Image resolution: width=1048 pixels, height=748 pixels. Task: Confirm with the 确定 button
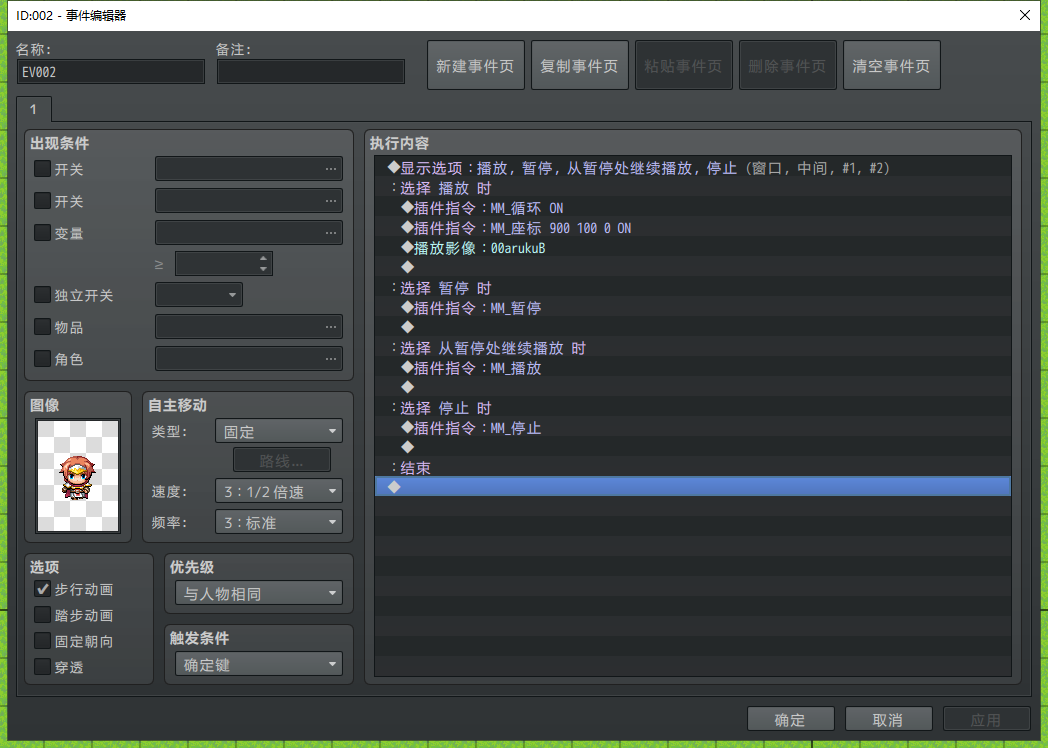pyautogui.click(x=790, y=719)
